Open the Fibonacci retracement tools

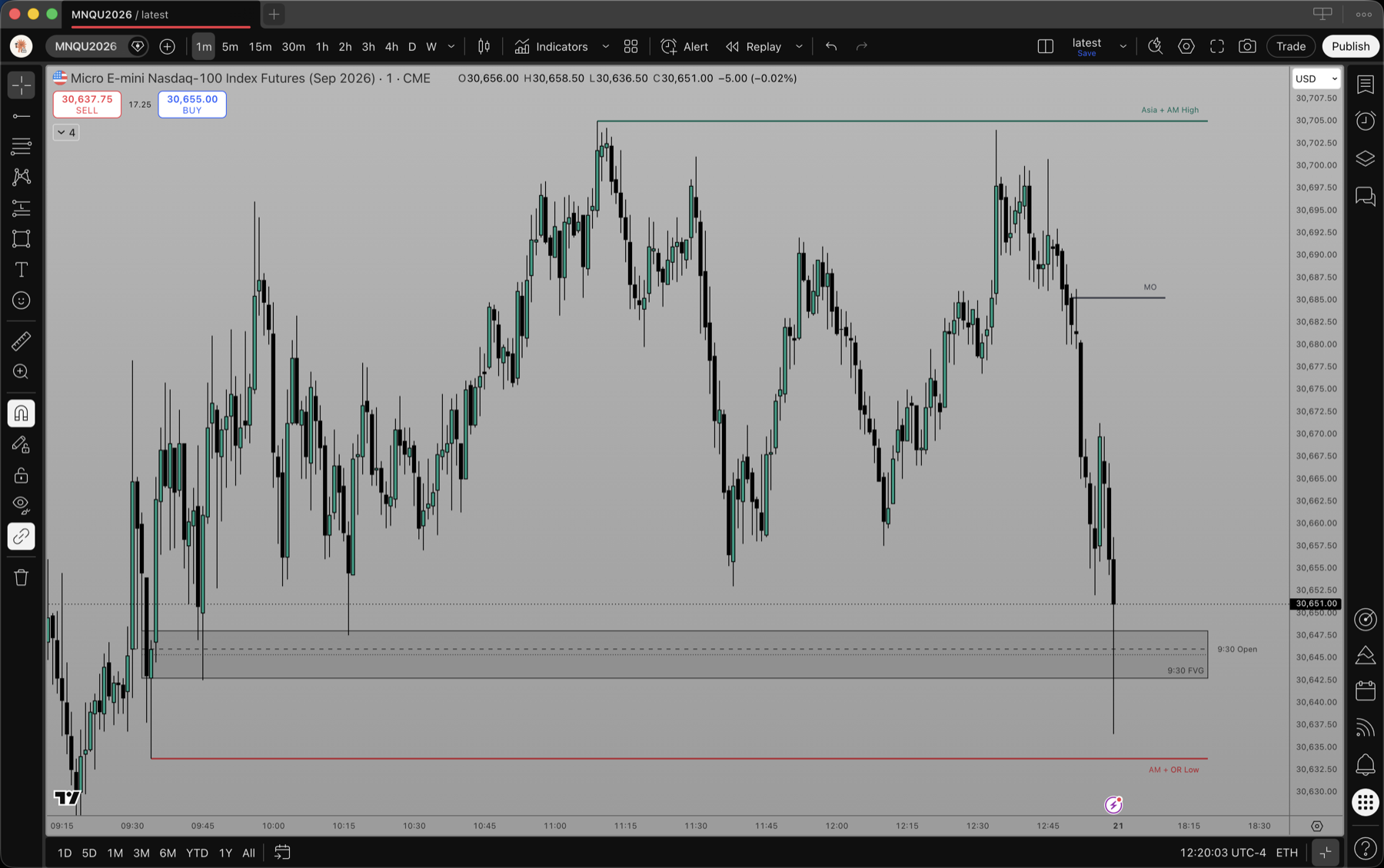pos(22,146)
